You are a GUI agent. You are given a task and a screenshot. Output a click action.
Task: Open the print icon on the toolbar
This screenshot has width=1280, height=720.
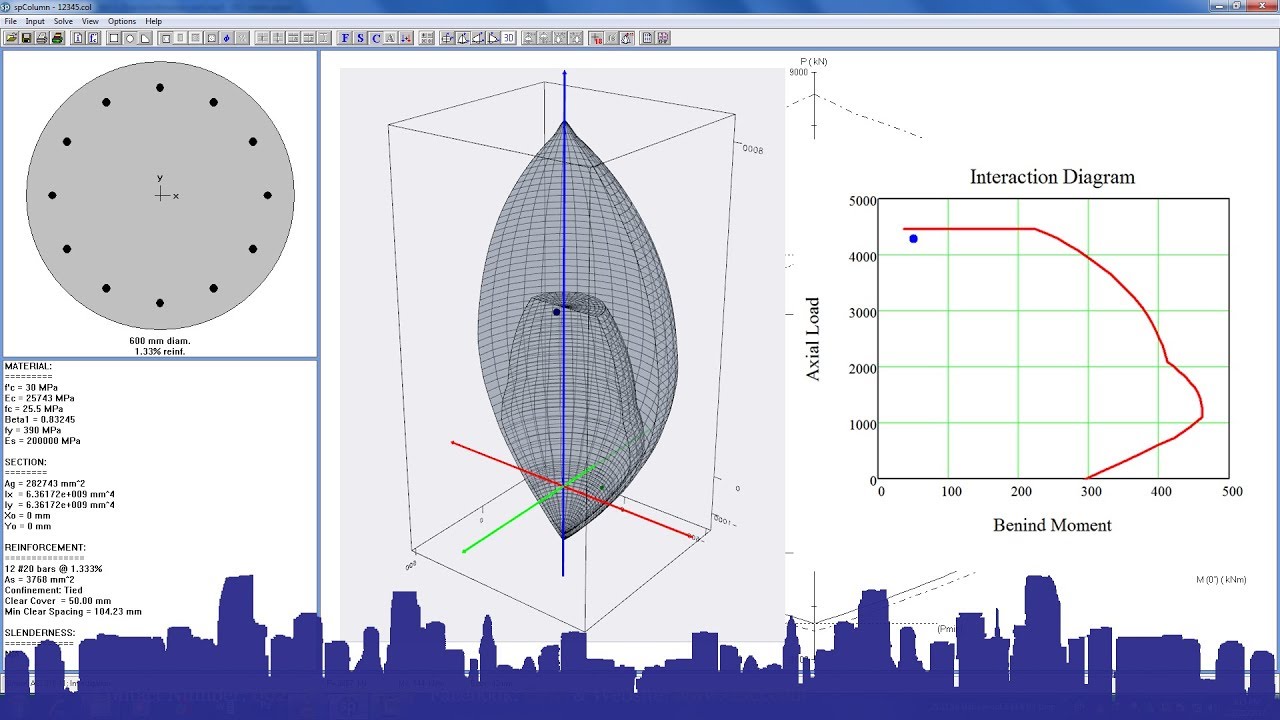coord(41,38)
